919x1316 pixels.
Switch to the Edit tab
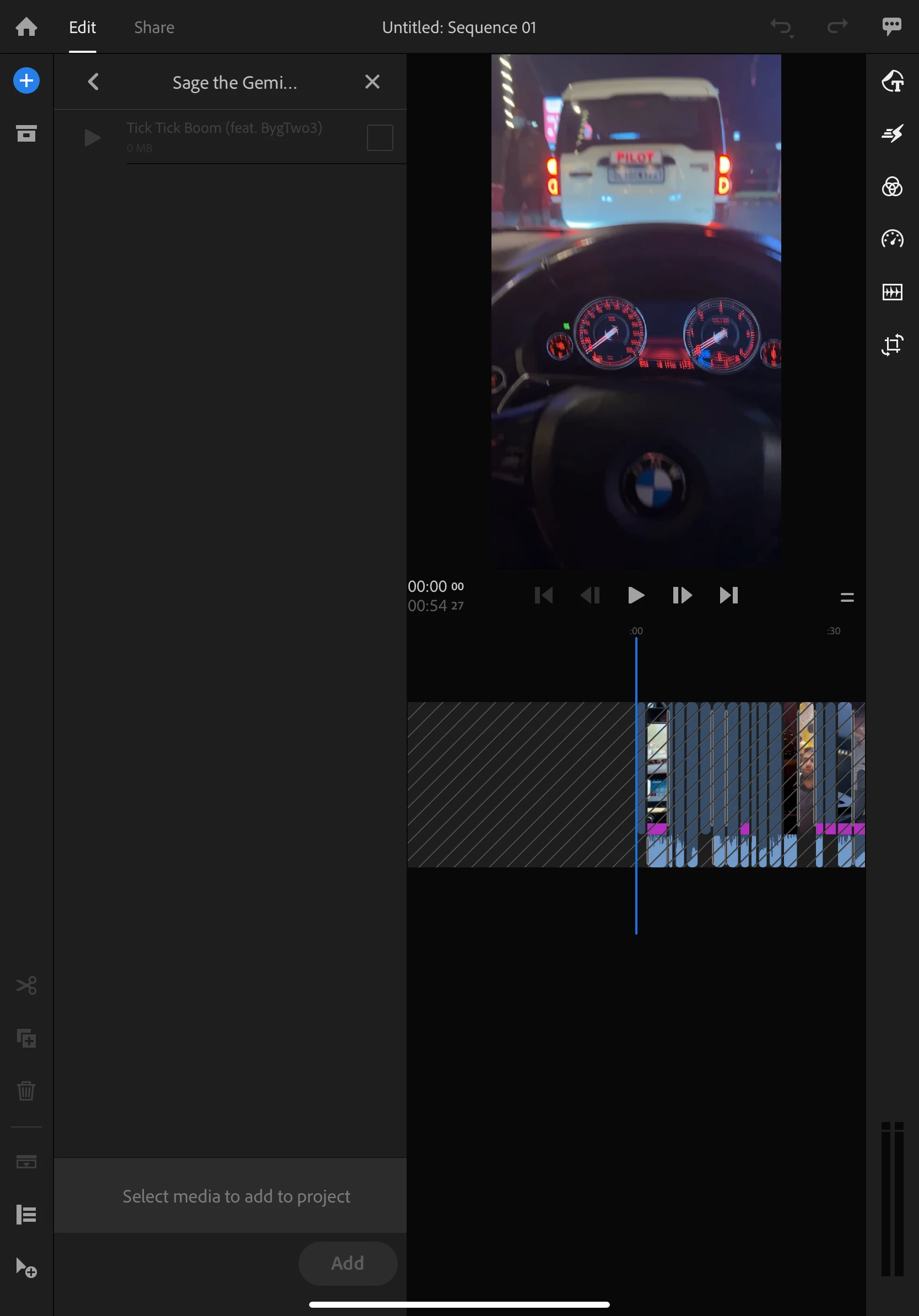click(83, 28)
